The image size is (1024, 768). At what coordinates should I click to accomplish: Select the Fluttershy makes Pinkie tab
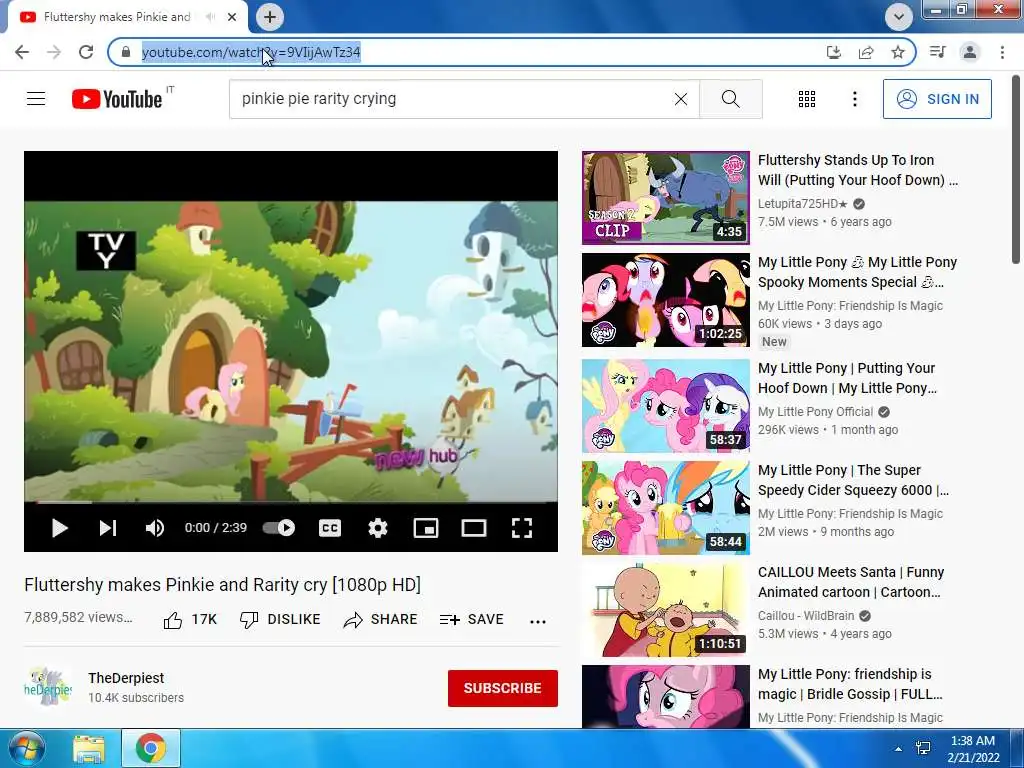117,17
